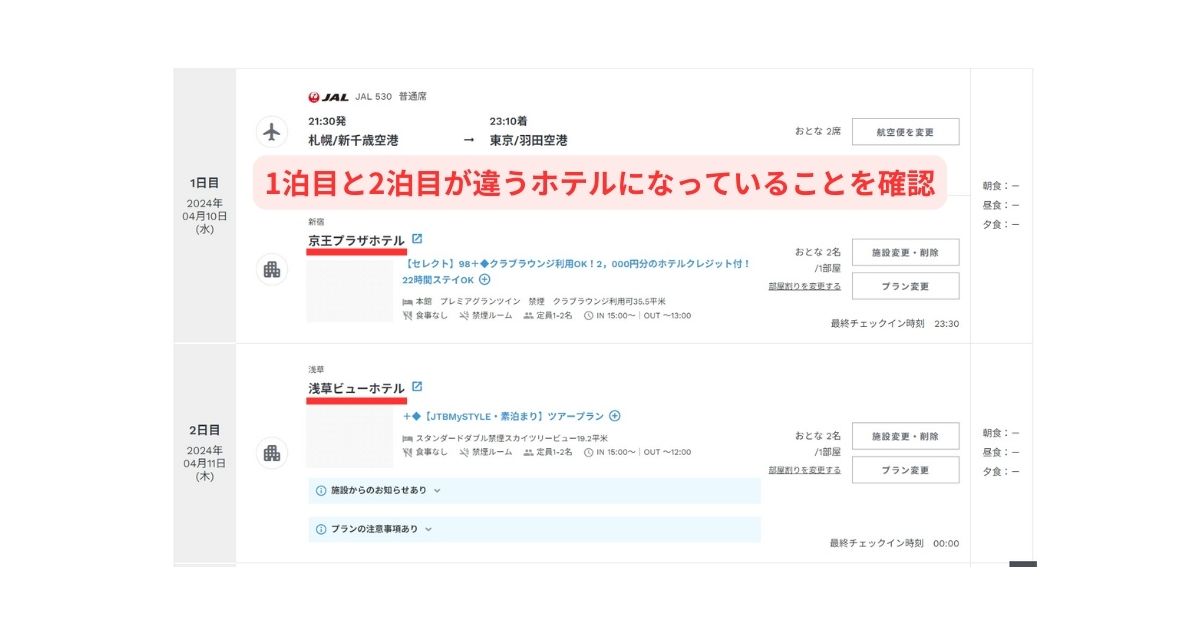Viewport: 1200px width, 630px height.
Task: Click plus icon after 22時間ステイOK plan
Action: click(485, 280)
